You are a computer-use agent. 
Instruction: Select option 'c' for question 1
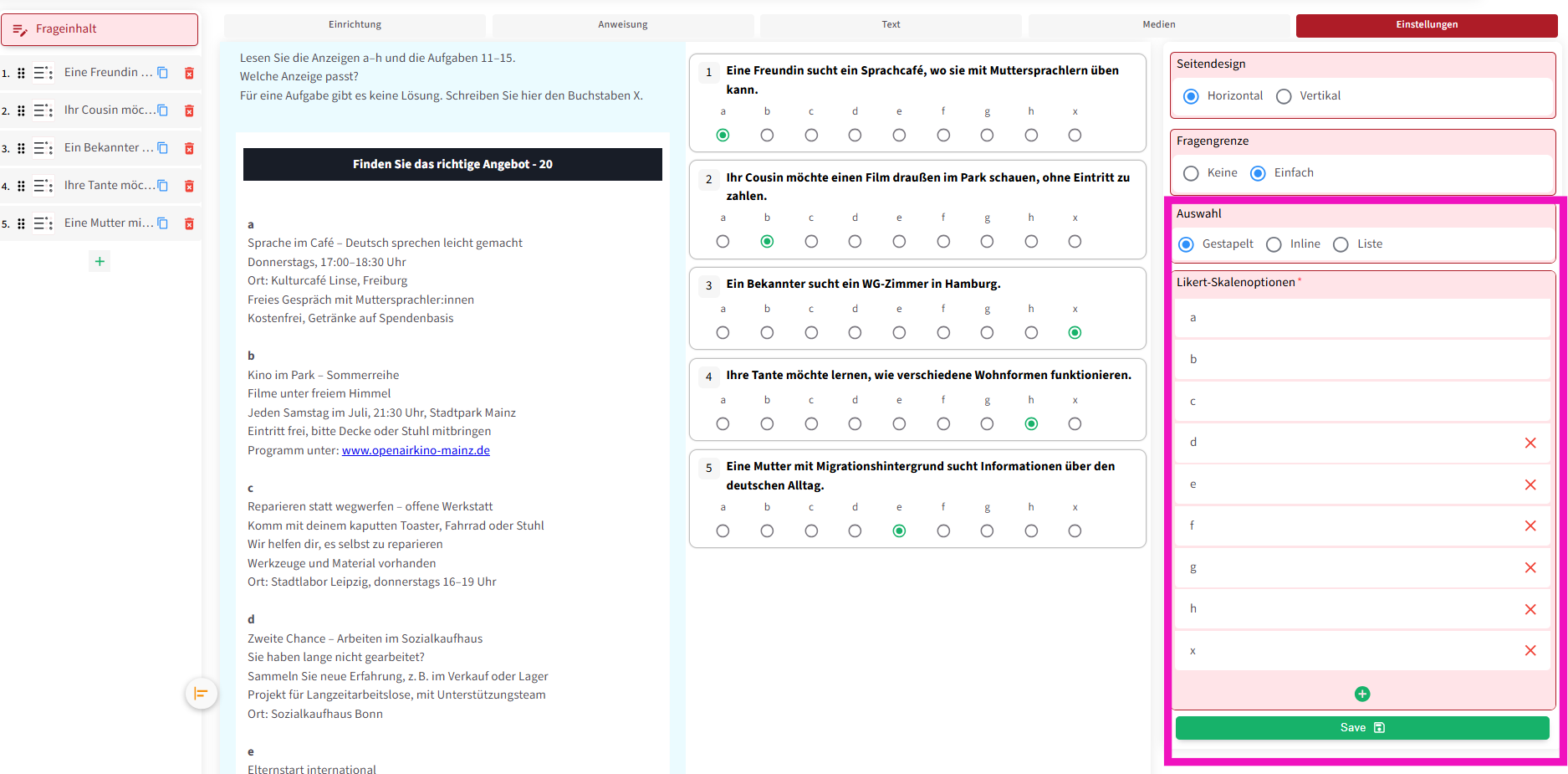(x=811, y=135)
